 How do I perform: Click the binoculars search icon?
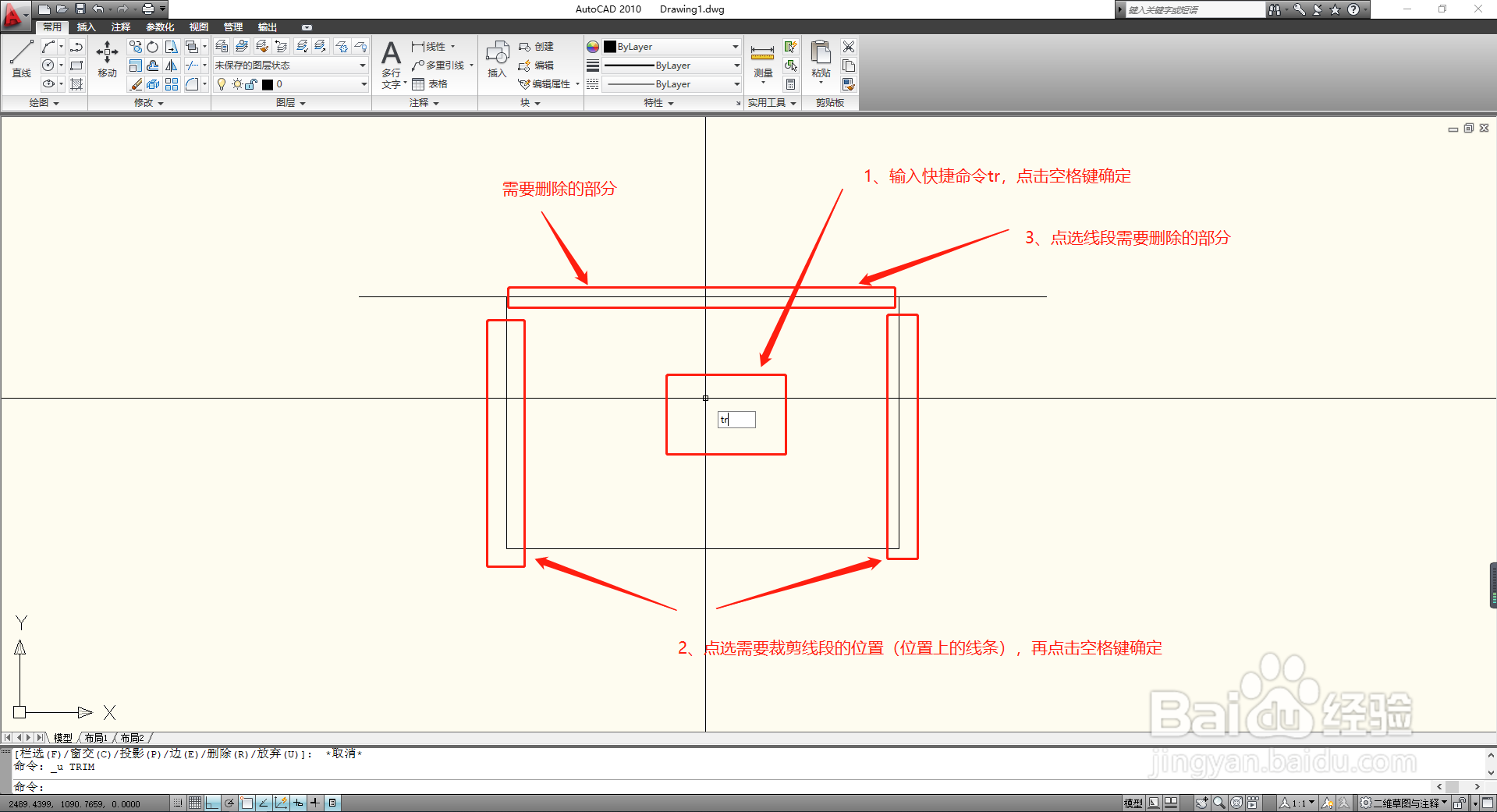click(x=1274, y=9)
